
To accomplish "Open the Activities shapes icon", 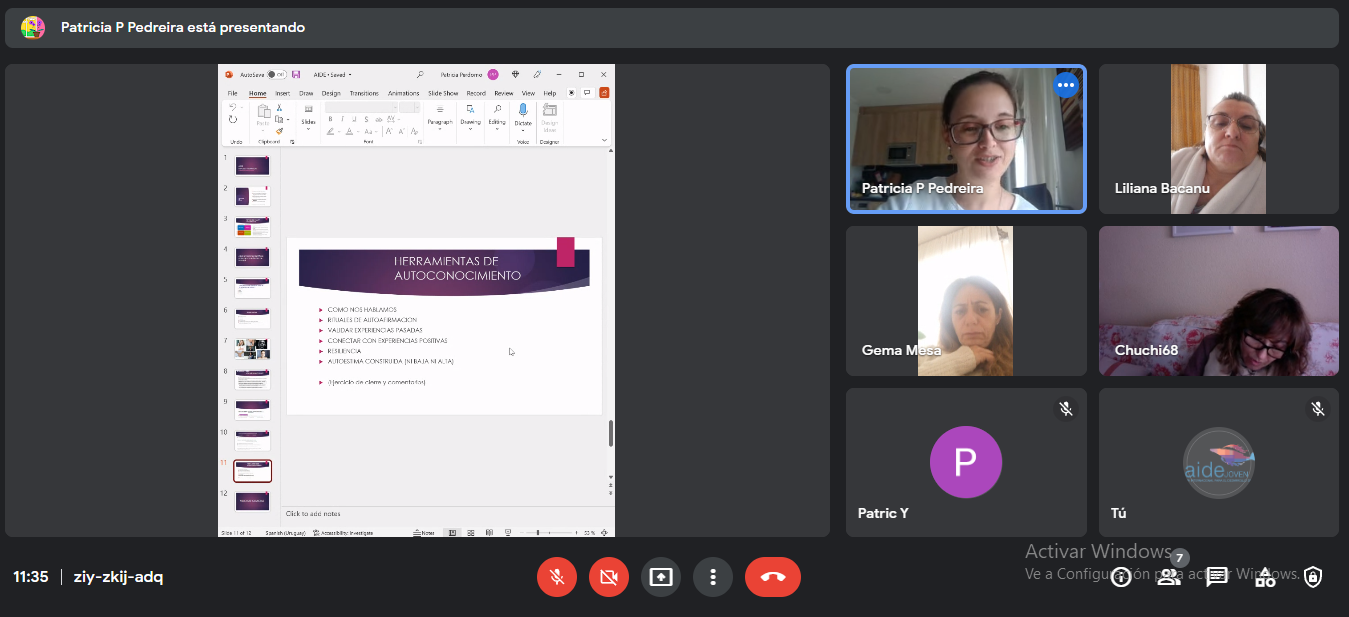I will click(x=1265, y=577).
